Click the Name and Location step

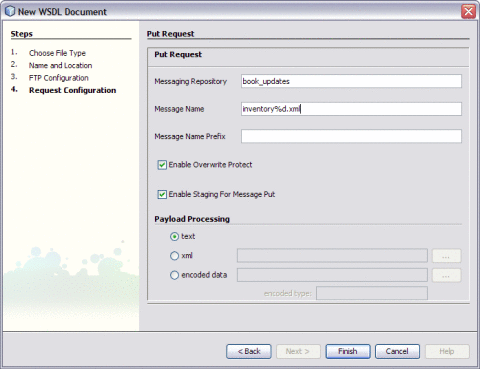(60, 65)
